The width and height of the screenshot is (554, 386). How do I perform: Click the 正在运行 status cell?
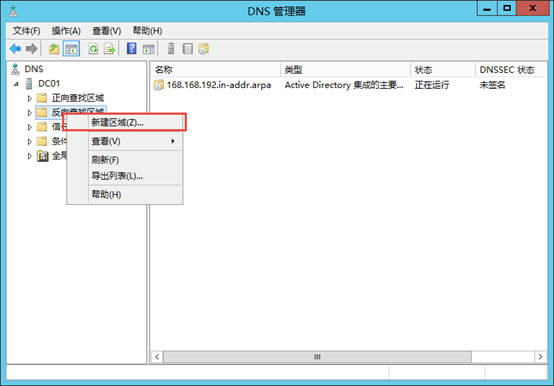pyautogui.click(x=432, y=85)
